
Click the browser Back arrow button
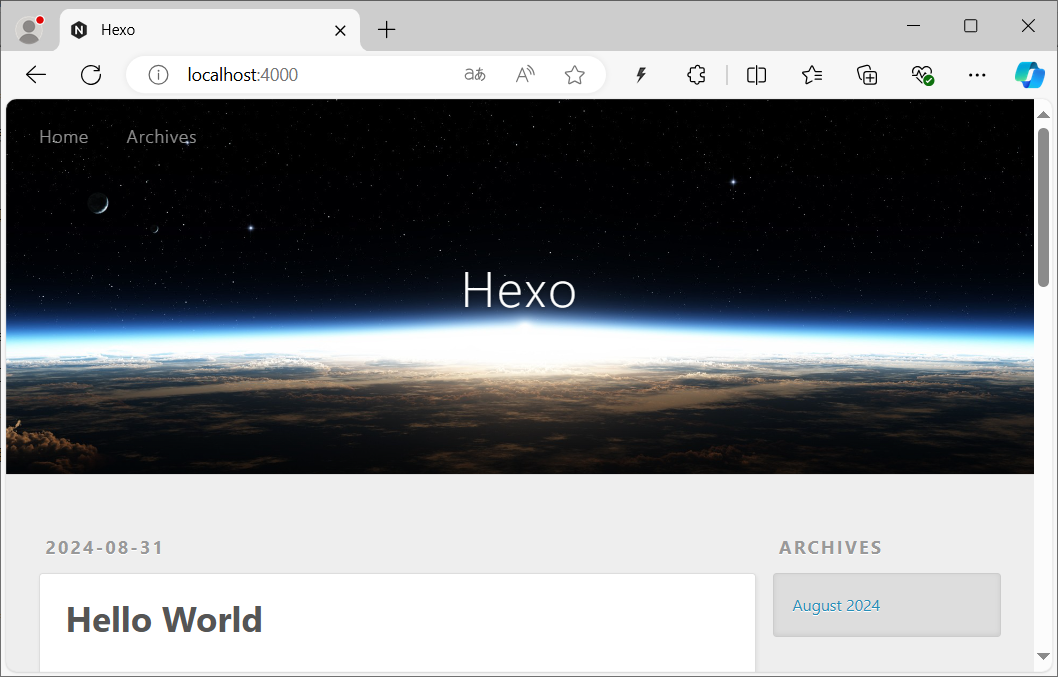[36, 75]
